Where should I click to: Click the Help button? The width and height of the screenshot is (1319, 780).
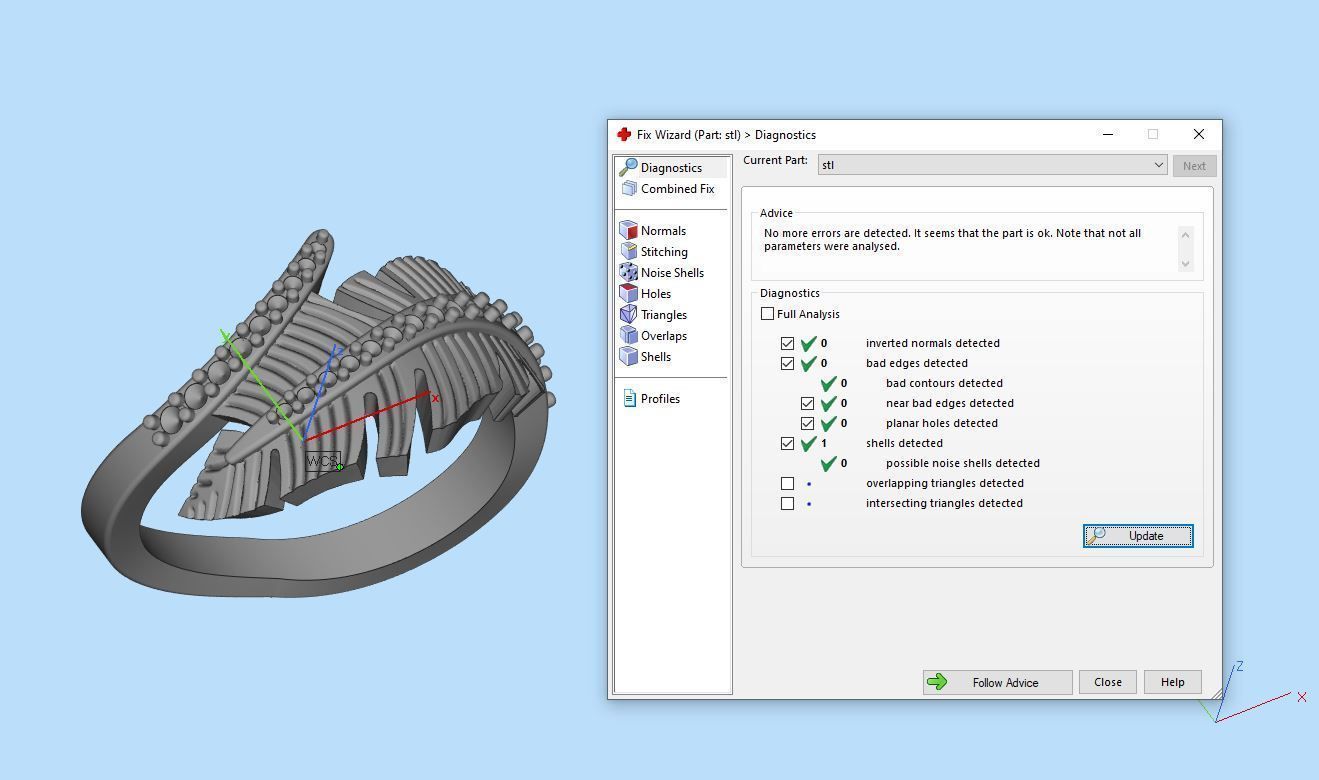pos(1172,682)
